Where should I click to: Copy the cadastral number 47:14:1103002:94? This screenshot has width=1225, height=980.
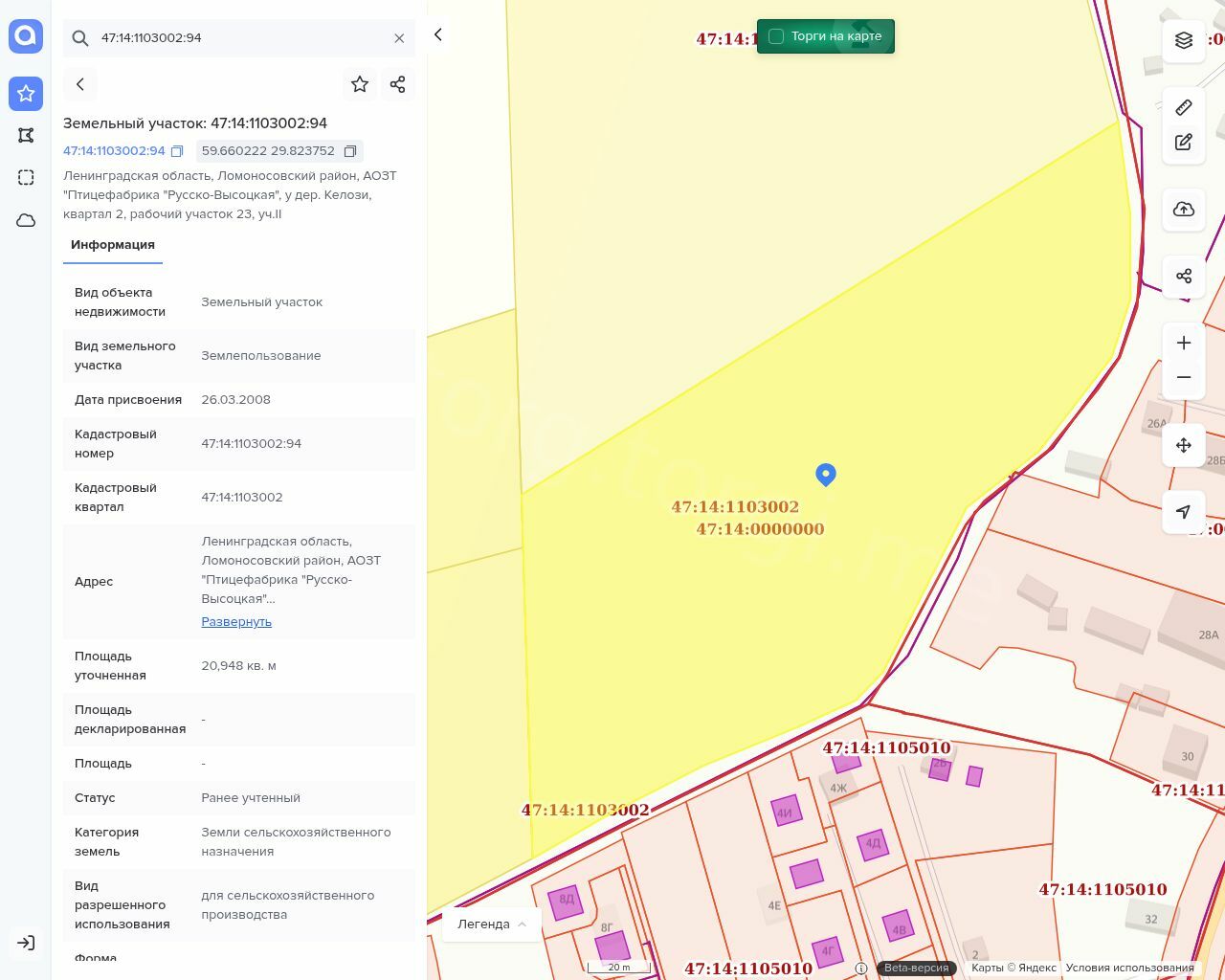tap(177, 151)
